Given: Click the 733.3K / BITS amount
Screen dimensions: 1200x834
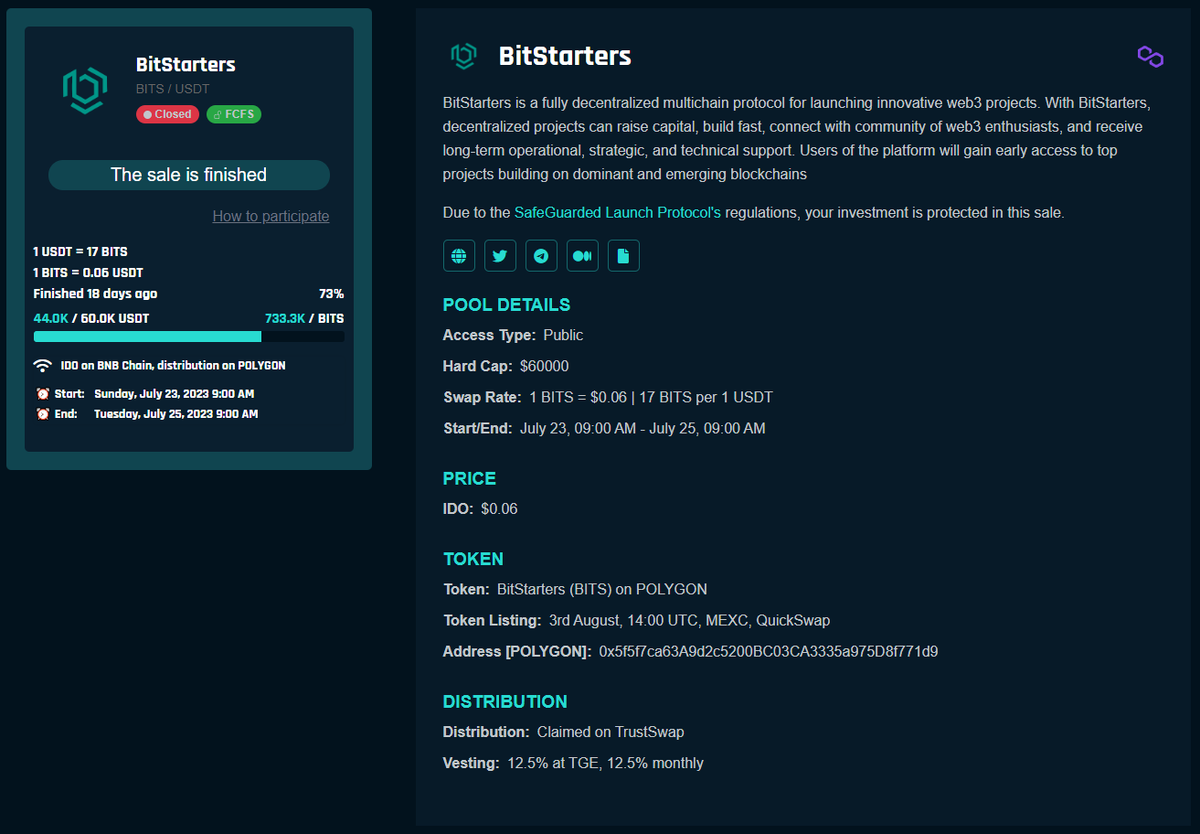Looking at the screenshot, I should (x=304, y=318).
